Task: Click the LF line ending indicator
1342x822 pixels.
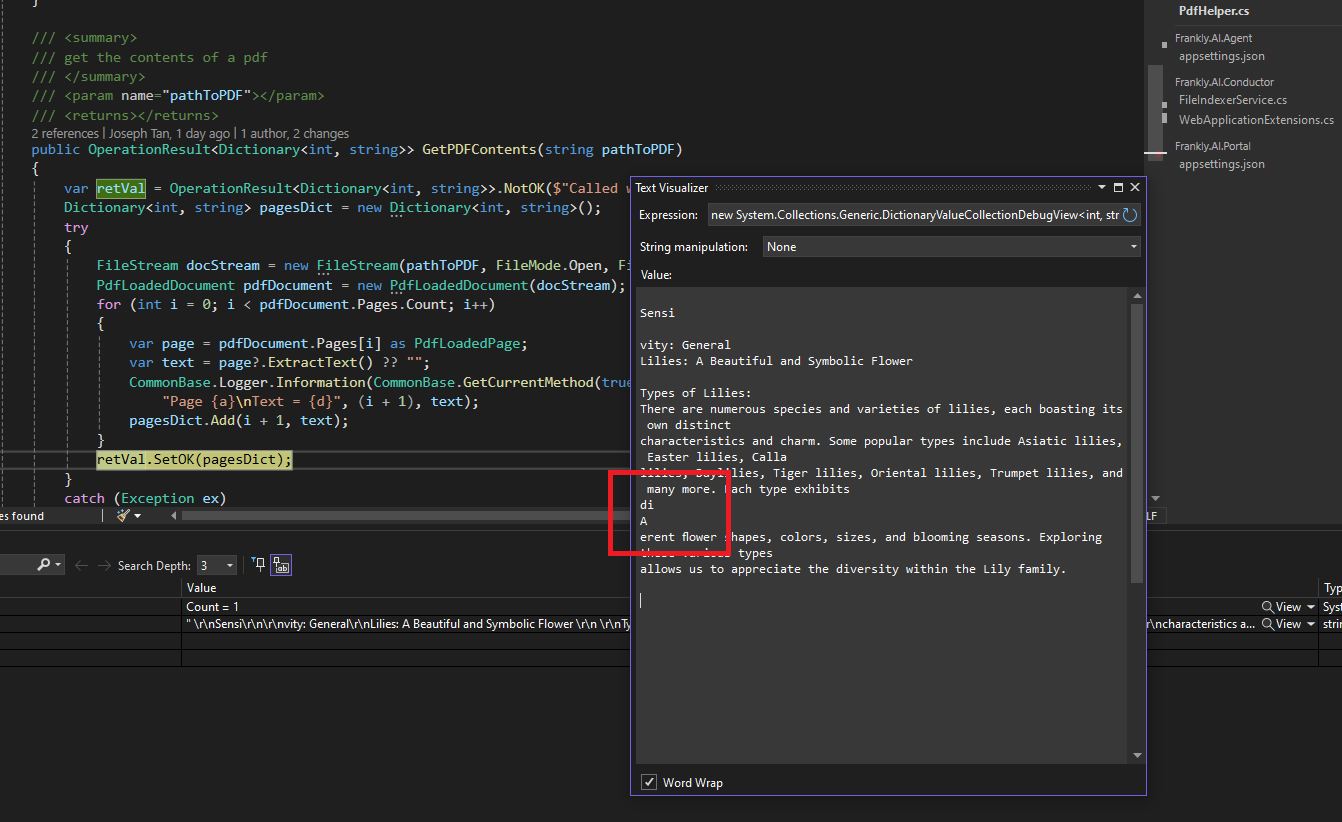Action: (1150, 516)
